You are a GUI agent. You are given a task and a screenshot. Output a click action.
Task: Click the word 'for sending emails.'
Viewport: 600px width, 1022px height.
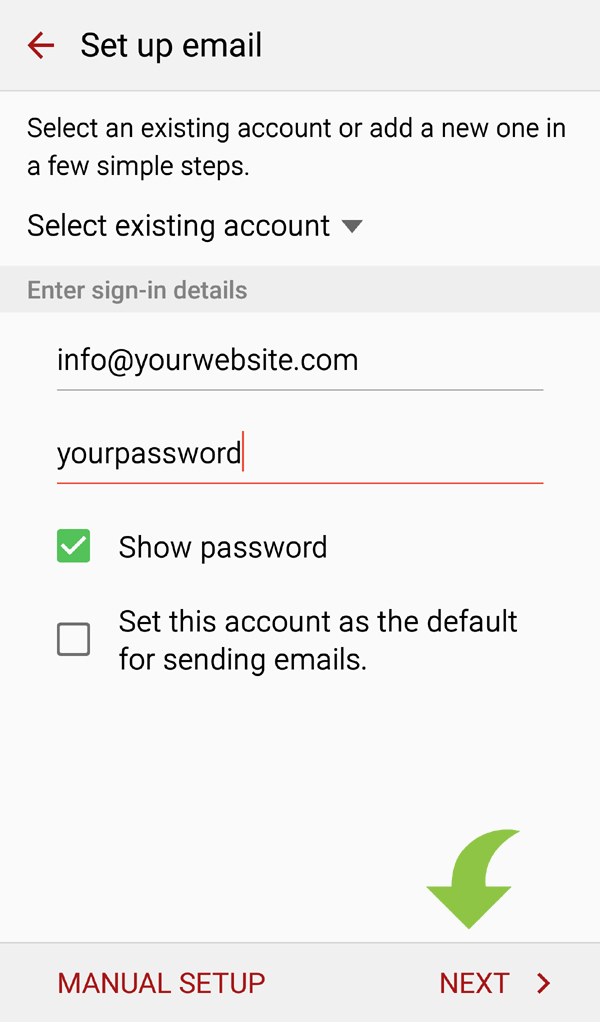242,659
